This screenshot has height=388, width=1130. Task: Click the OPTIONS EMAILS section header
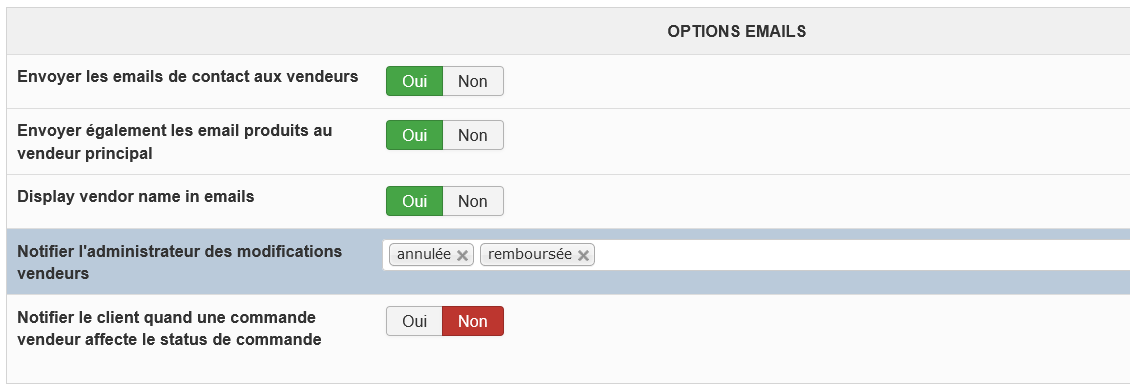tap(737, 32)
